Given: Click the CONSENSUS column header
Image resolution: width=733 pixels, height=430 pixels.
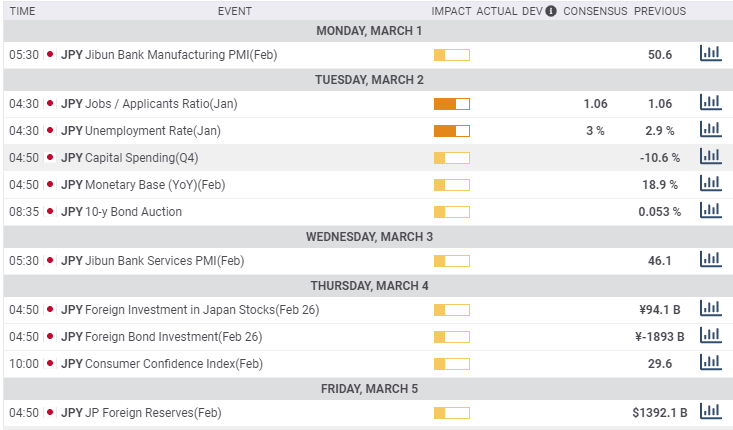Looking at the screenshot, I should [595, 11].
